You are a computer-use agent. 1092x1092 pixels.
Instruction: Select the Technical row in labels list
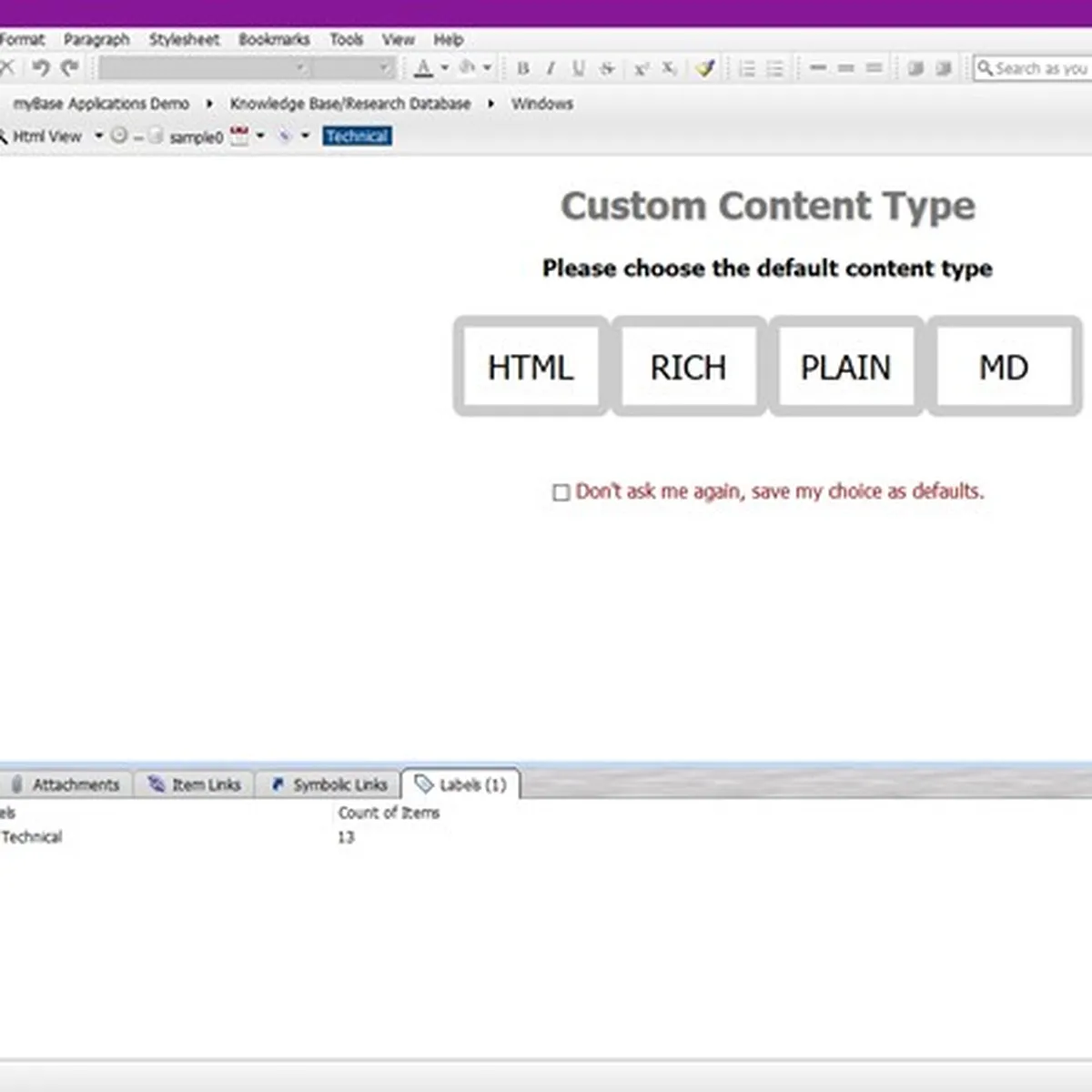point(546,837)
